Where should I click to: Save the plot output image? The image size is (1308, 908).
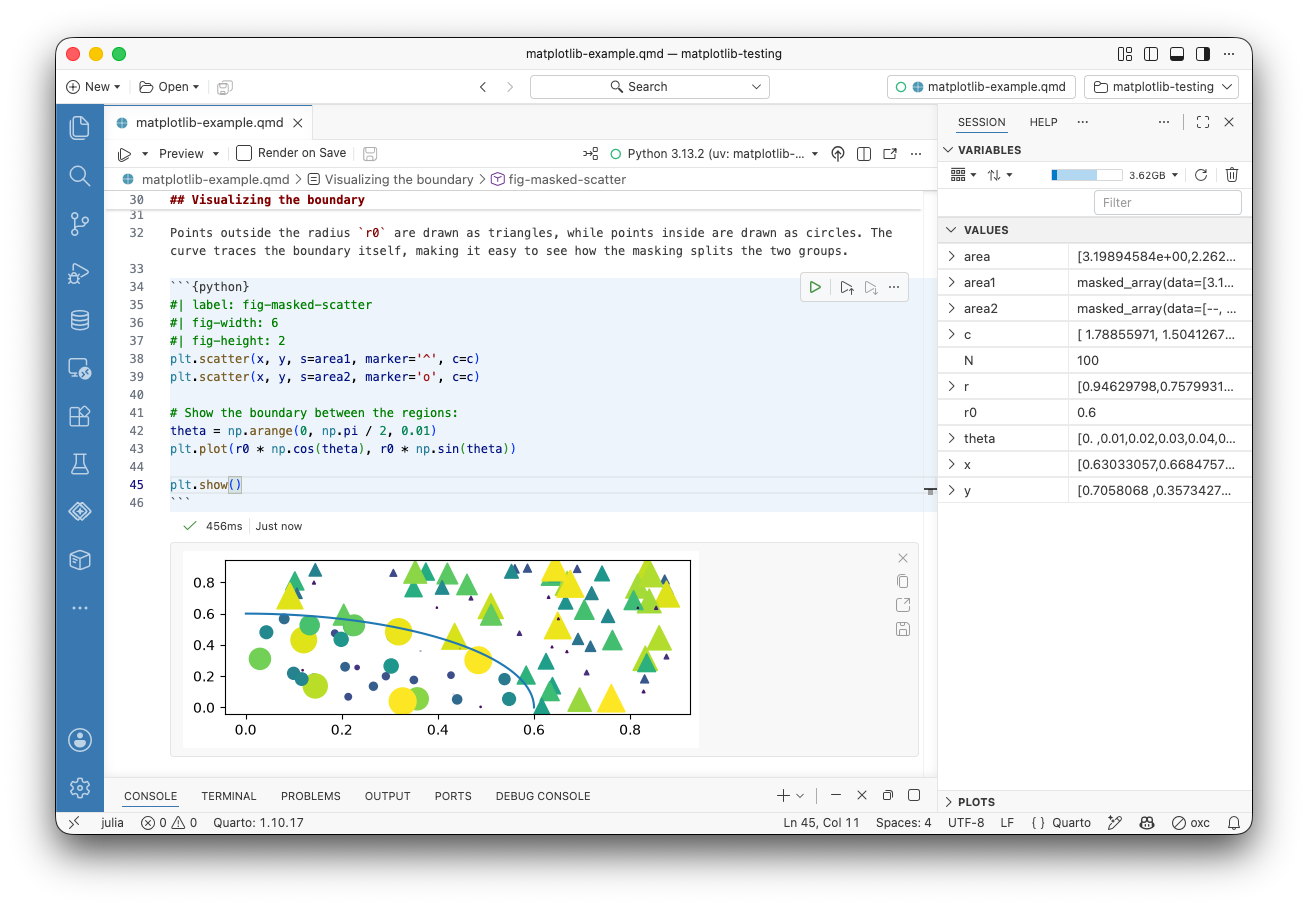903,628
